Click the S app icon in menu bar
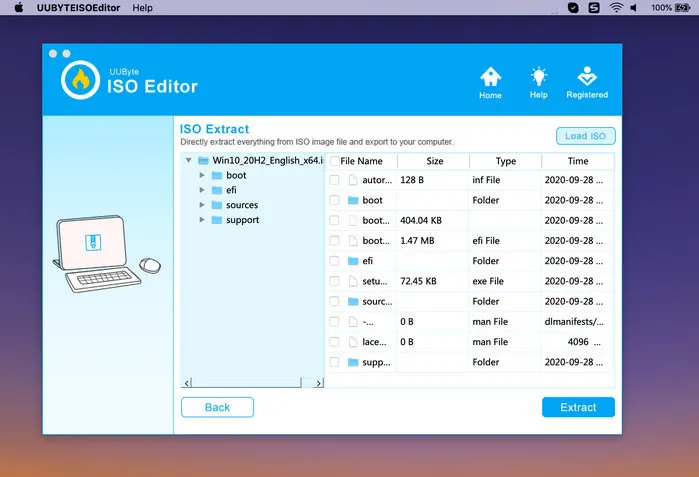This screenshot has width=699, height=477. 594,8
